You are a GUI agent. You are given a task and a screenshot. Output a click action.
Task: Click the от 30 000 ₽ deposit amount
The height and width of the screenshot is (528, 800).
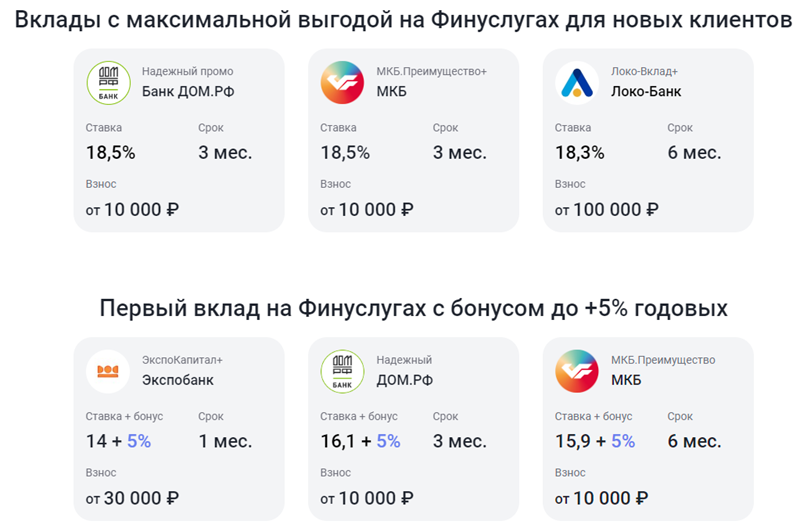(x=133, y=498)
